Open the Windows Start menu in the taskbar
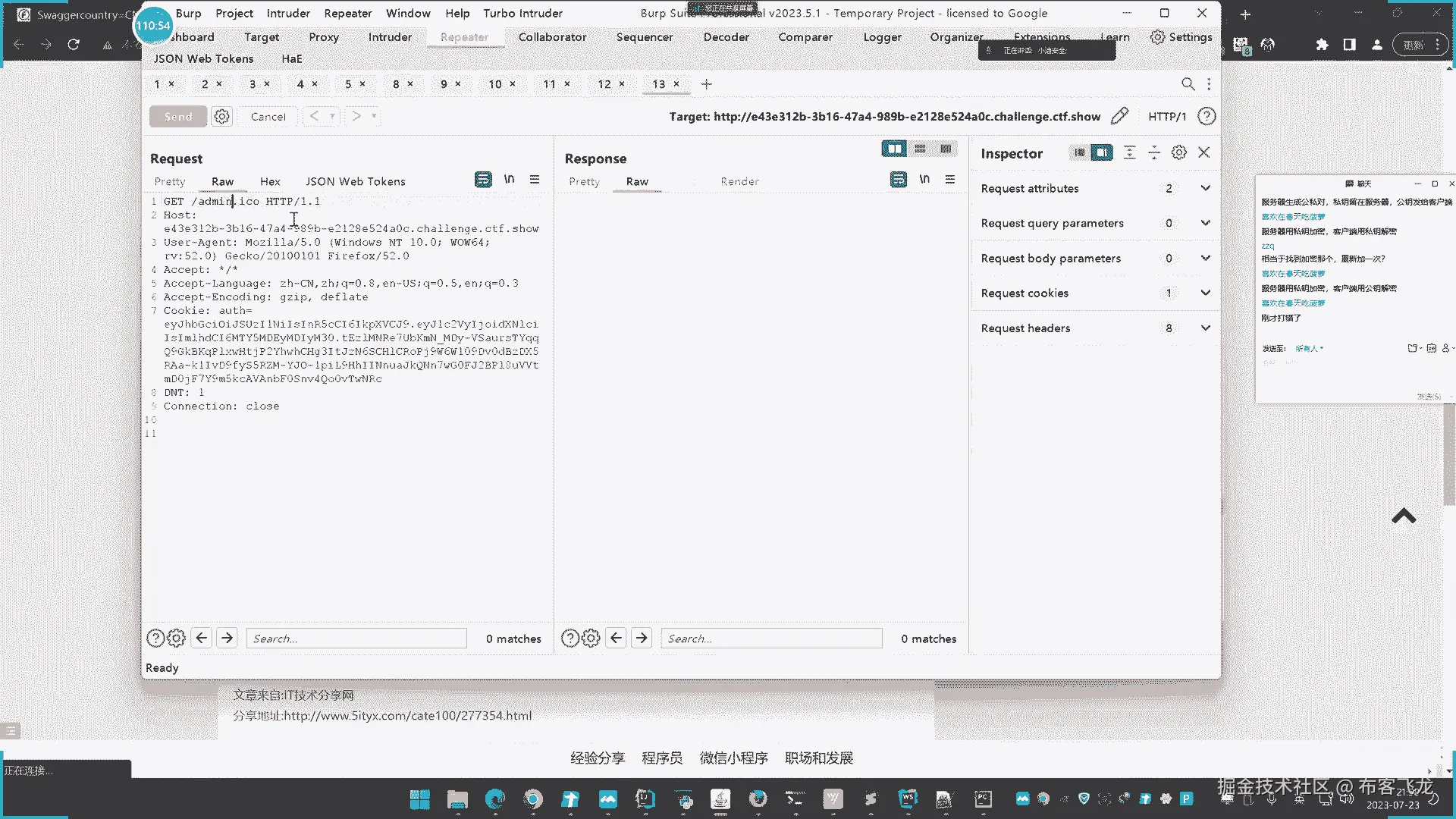This screenshot has width=1456, height=819. pos(419,799)
